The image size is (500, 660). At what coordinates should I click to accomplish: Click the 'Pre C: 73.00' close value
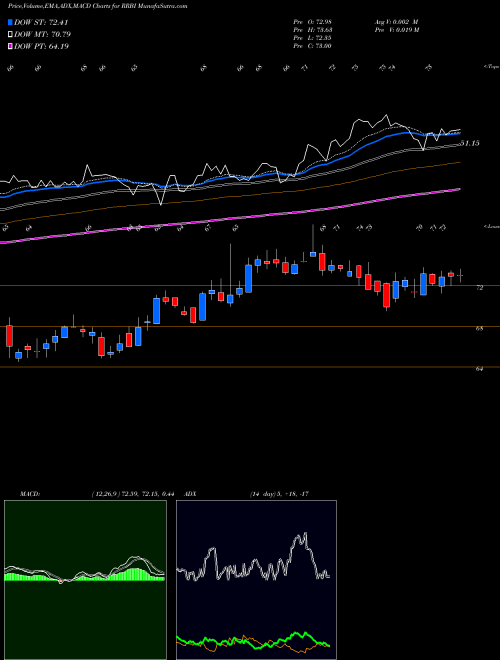point(313,46)
